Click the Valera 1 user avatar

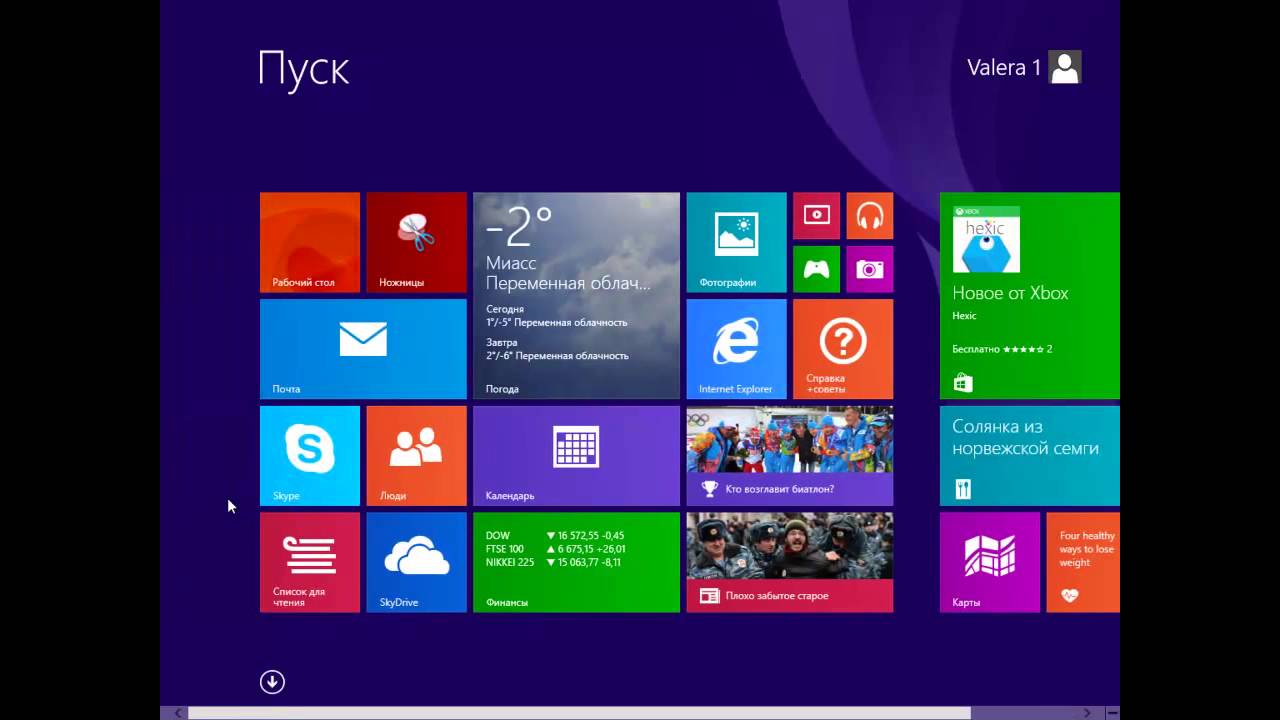tap(1065, 67)
